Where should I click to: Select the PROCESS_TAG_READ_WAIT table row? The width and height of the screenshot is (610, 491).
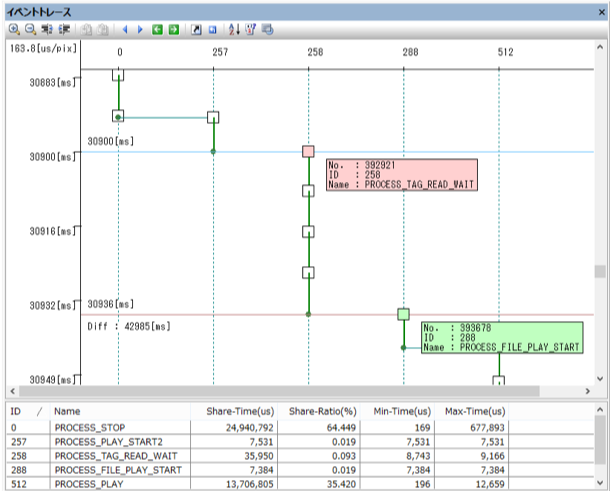point(300,456)
